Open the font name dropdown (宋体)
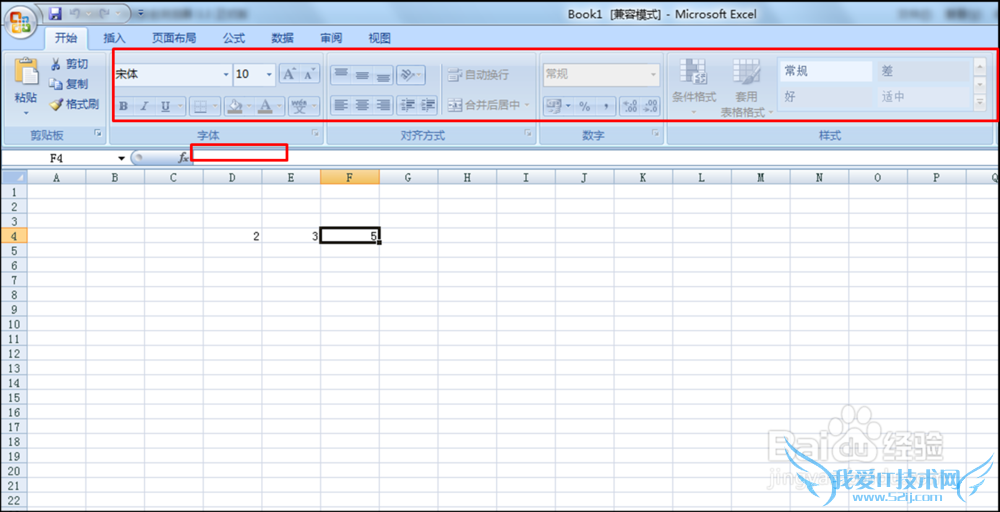Viewport: 1000px width, 512px height. pos(225,75)
